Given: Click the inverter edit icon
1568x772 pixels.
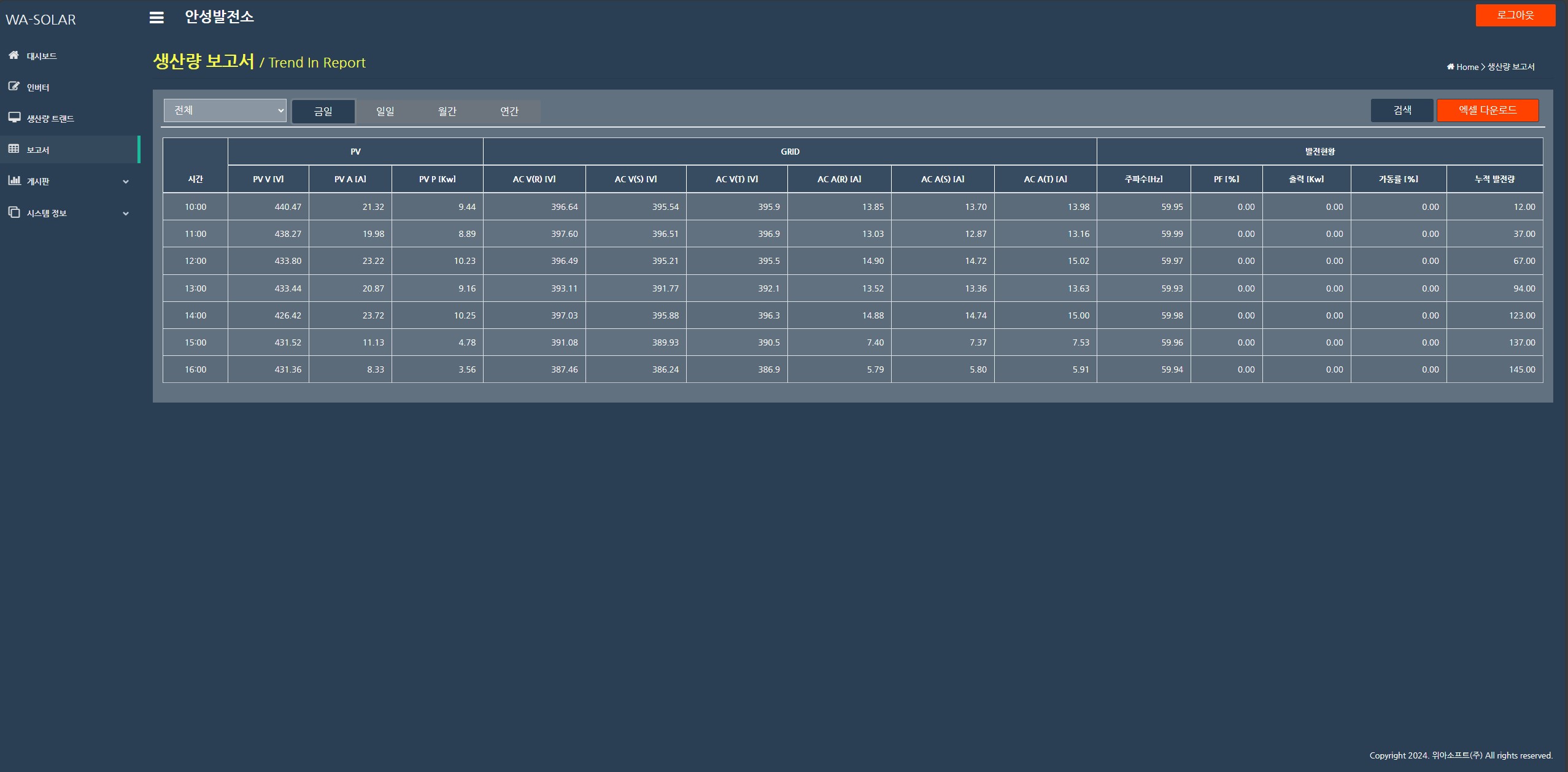Looking at the screenshot, I should (14, 87).
